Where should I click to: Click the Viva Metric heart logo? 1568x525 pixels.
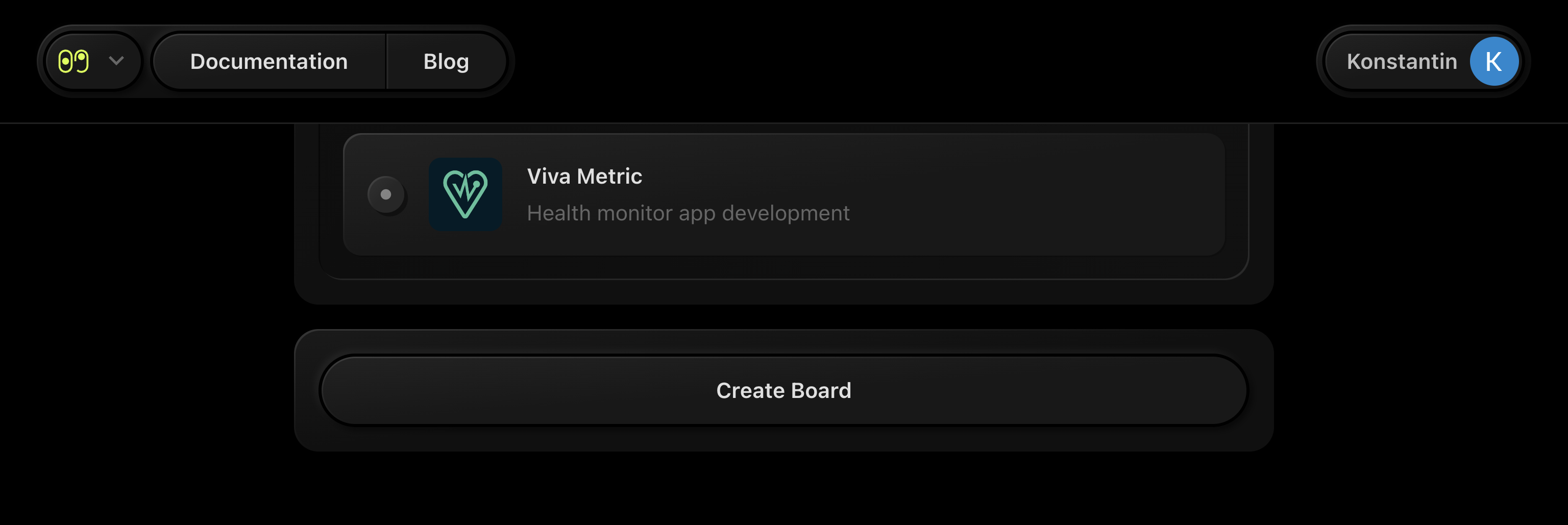465,195
